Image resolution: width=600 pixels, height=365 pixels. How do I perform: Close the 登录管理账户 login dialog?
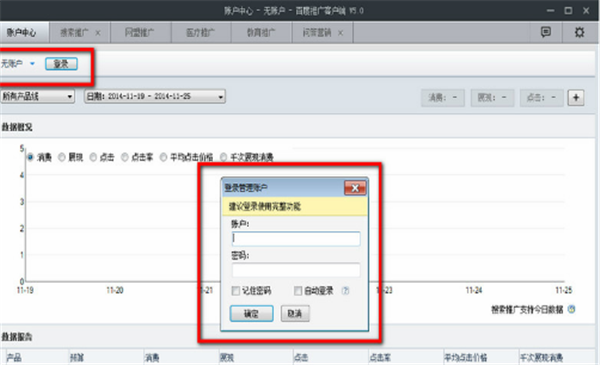[355, 188]
